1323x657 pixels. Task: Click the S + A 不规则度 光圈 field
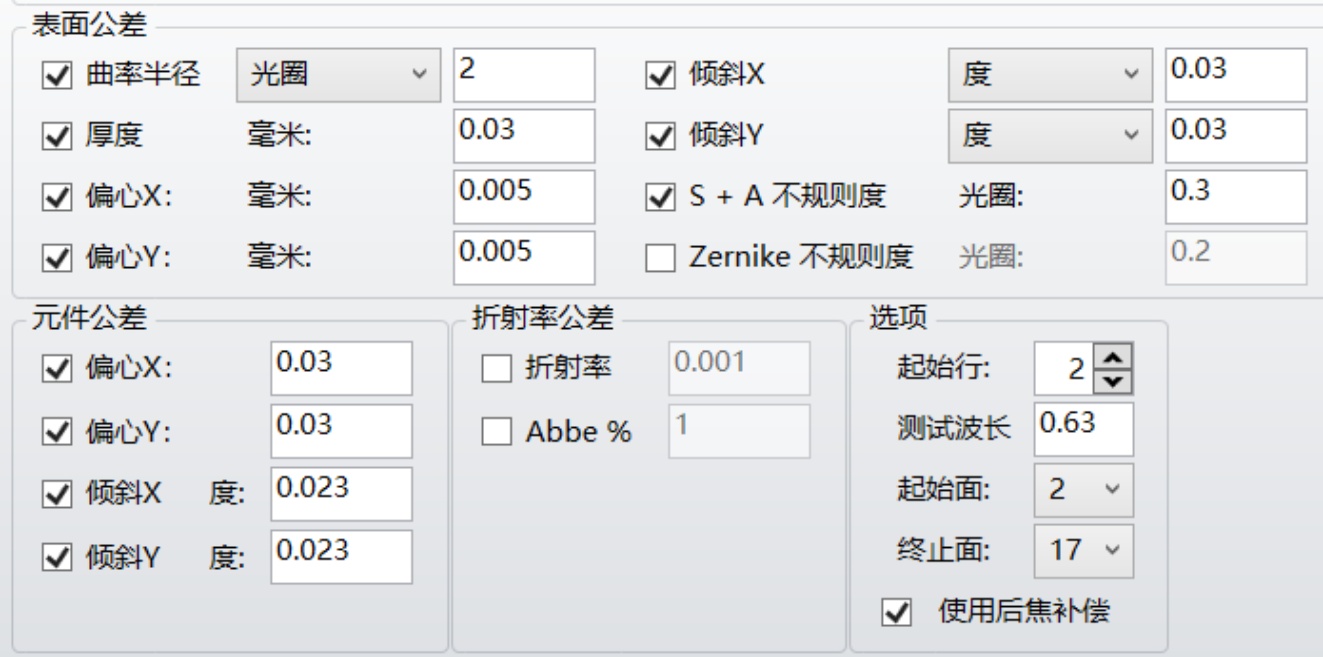coord(1236,197)
